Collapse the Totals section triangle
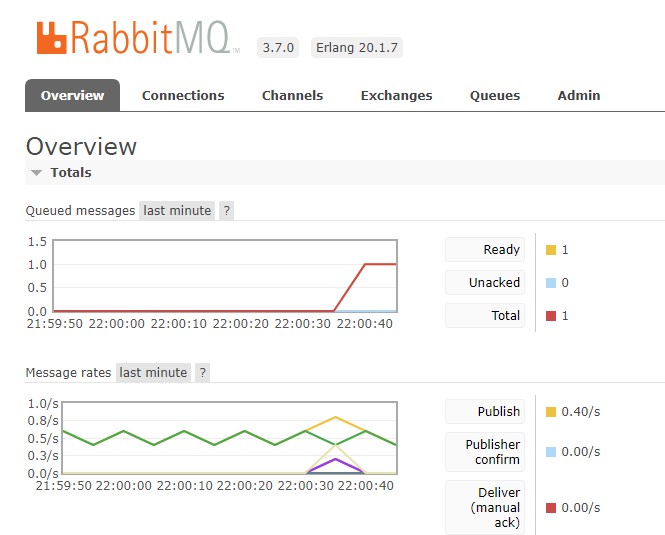665x535 pixels. point(36,173)
